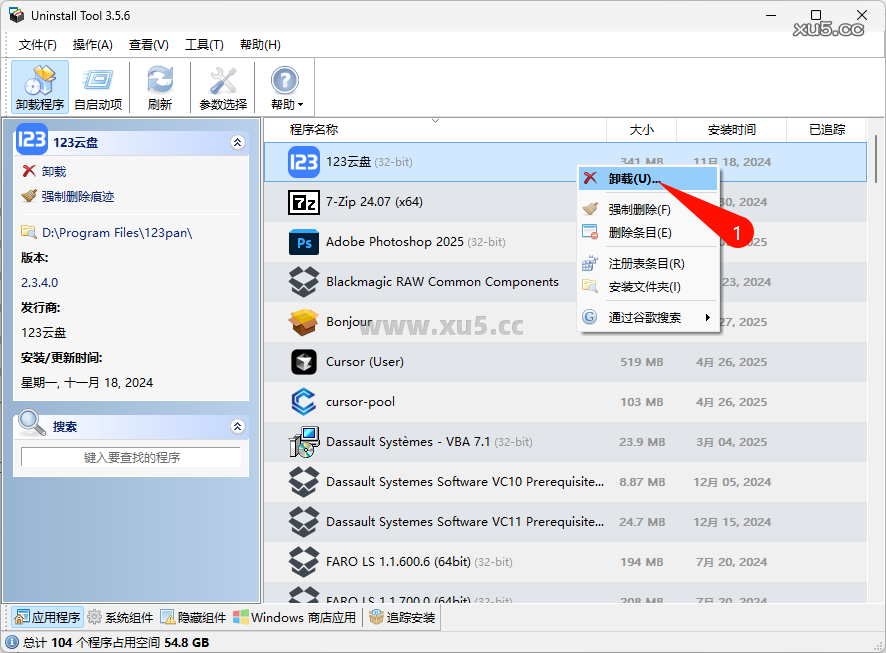The height and width of the screenshot is (653, 886).
Task: Click the Bonjour package icon
Action: [303, 321]
